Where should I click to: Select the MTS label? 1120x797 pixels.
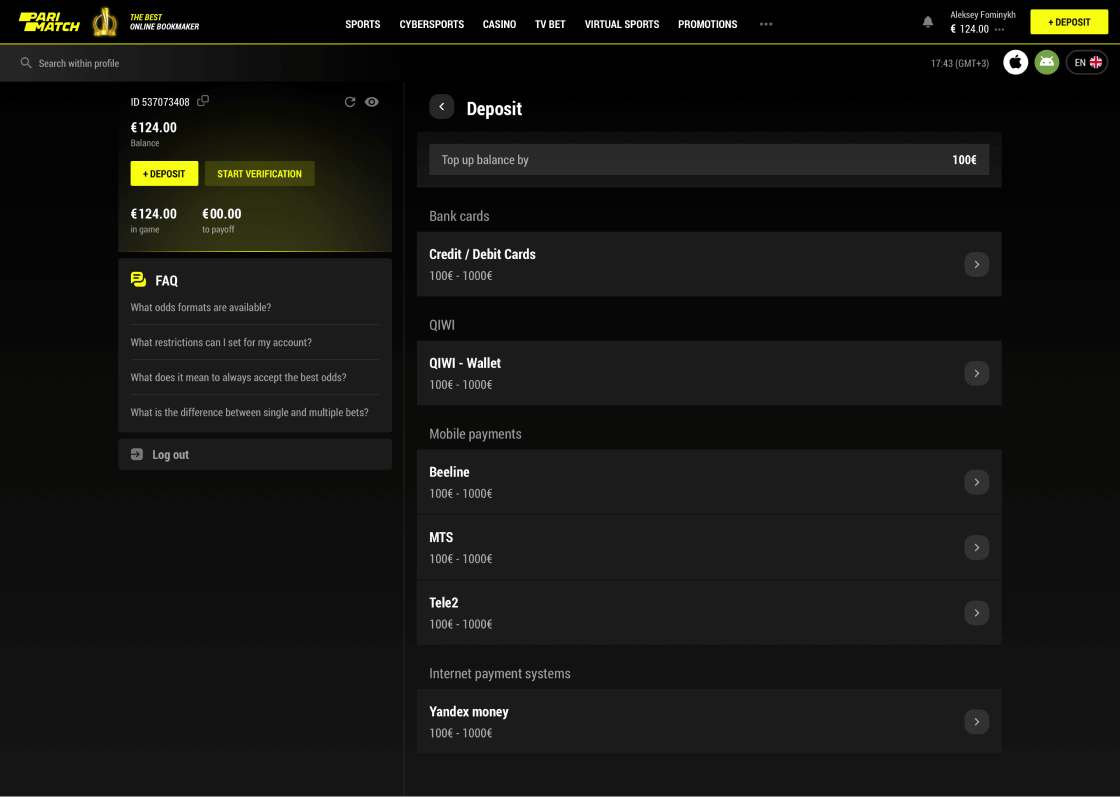tap(441, 537)
